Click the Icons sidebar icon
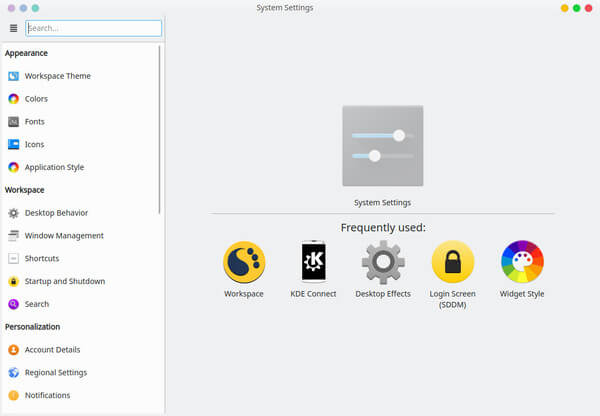The image size is (600, 416). click(13, 144)
